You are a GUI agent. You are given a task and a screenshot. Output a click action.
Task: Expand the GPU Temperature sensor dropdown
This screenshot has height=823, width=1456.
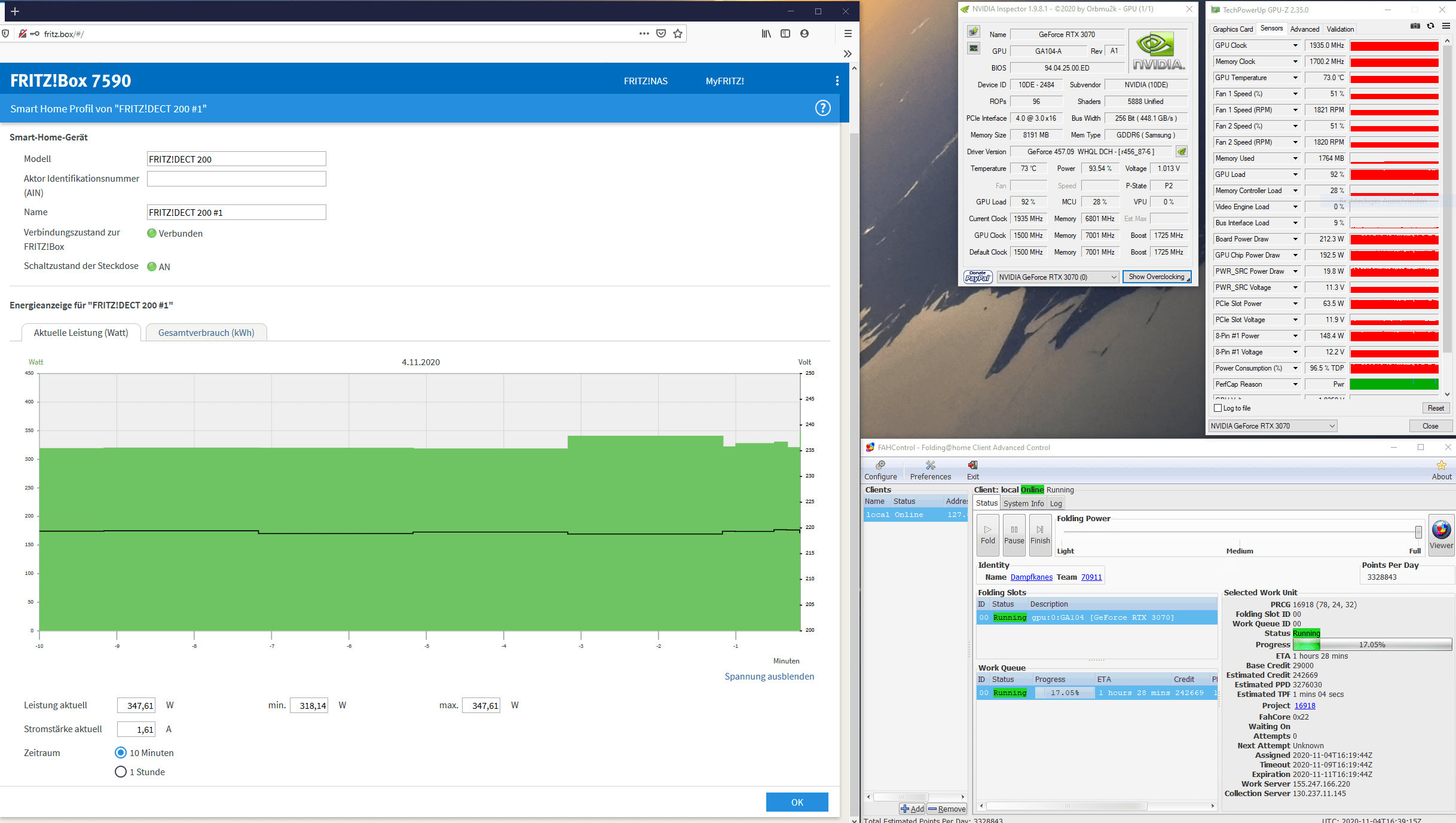pyautogui.click(x=1295, y=78)
